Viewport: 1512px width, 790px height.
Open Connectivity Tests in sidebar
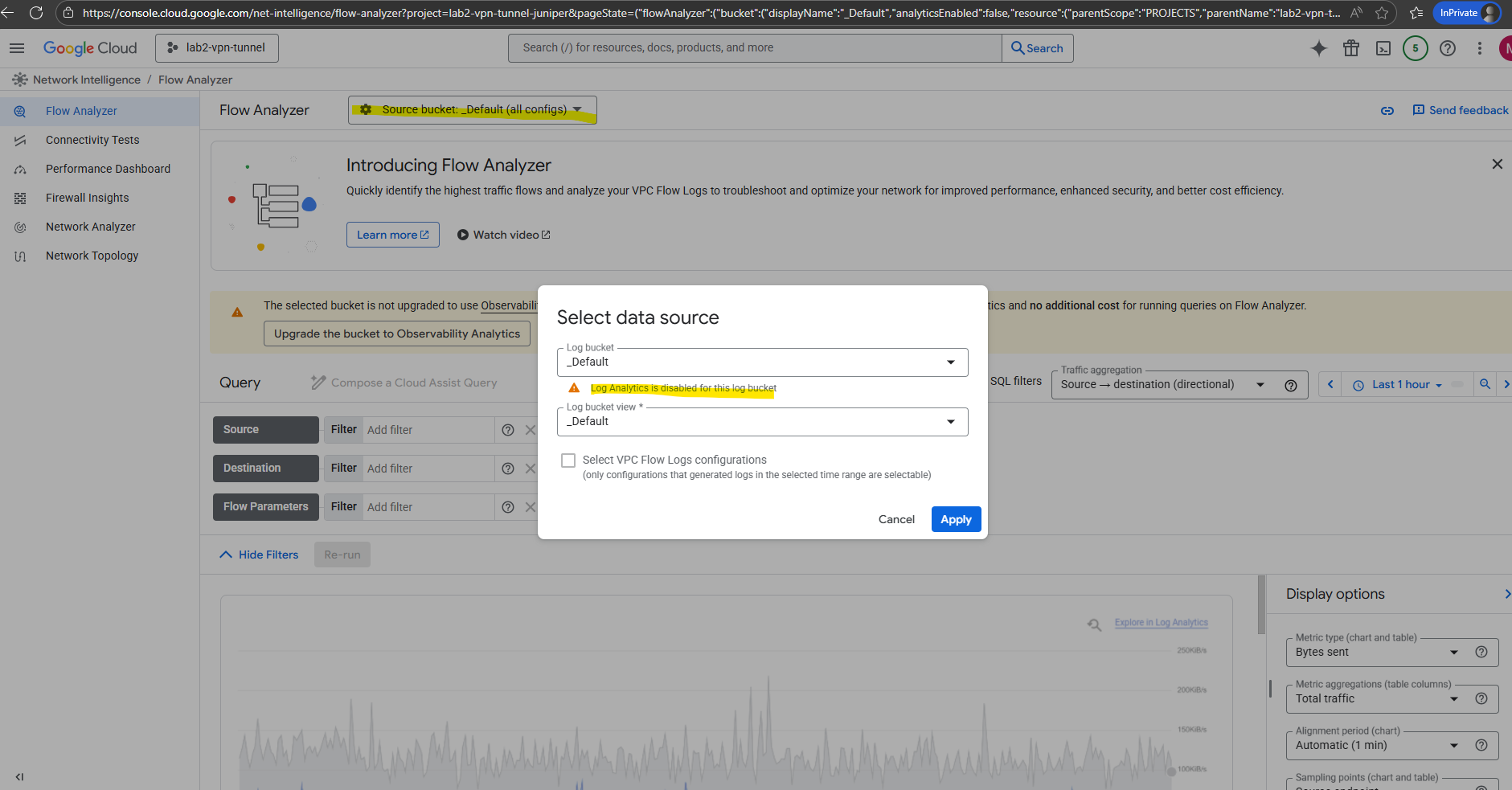100,140
